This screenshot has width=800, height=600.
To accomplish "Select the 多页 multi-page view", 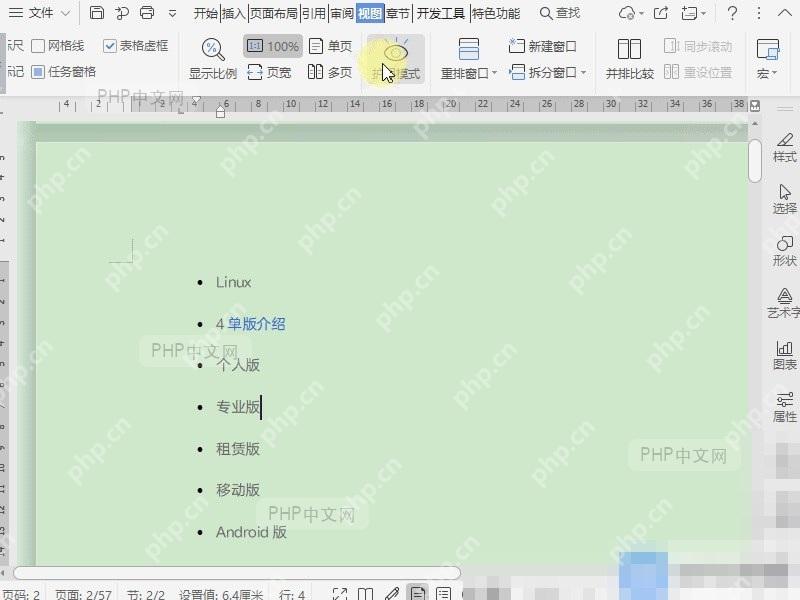I will pyautogui.click(x=330, y=72).
